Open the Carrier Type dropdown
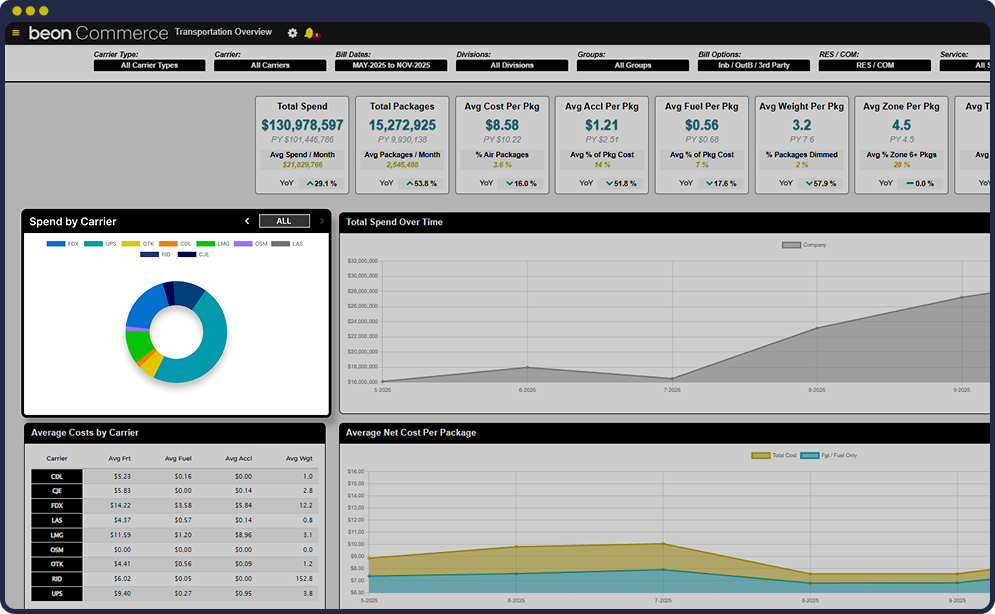This screenshot has width=995, height=614. (150, 65)
